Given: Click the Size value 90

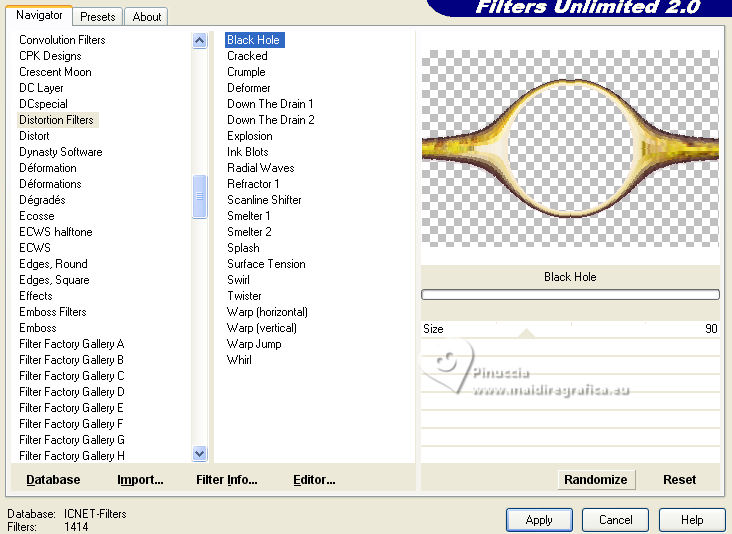Looking at the screenshot, I should coord(711,329).
